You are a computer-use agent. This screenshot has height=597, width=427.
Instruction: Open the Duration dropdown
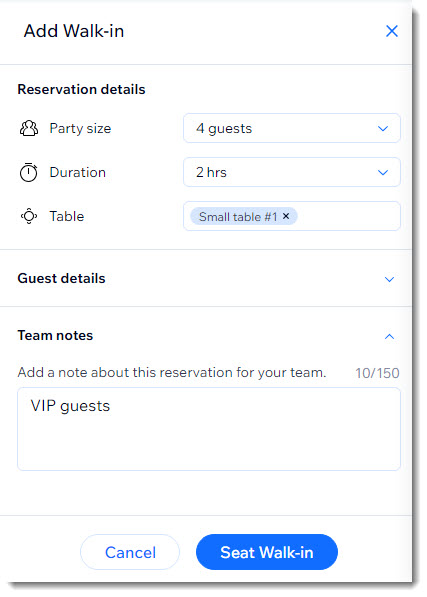coord(292,172)
